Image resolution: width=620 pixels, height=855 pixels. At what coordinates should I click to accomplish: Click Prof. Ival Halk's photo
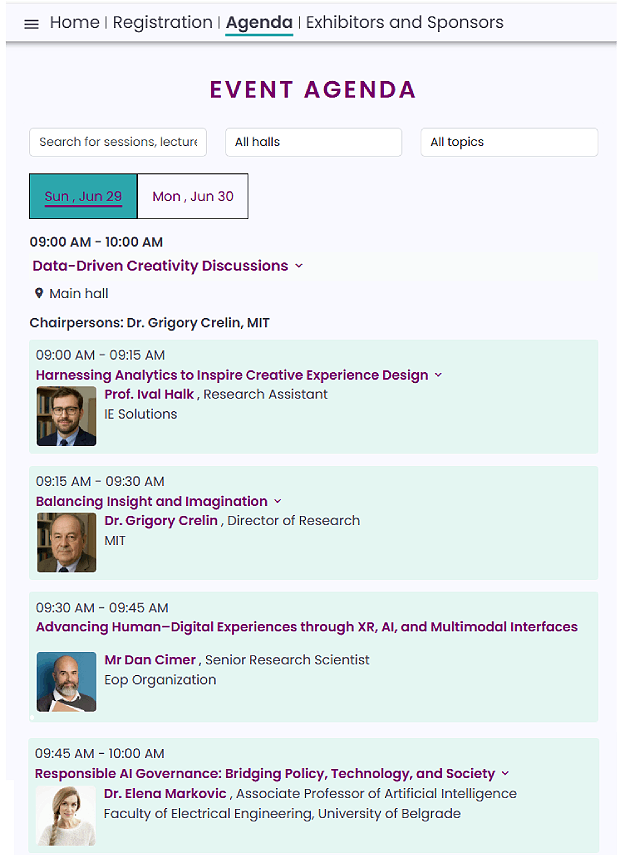(x=66, y=416)
